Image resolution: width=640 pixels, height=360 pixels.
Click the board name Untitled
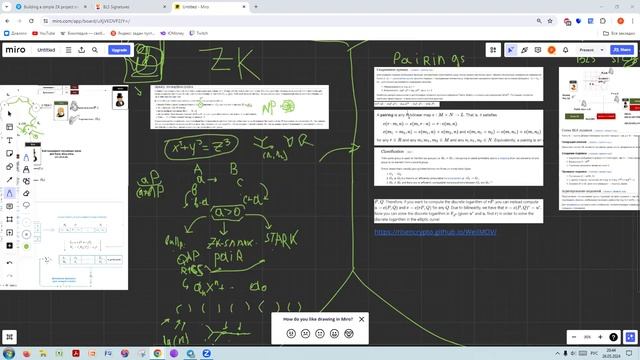[46, 50]
